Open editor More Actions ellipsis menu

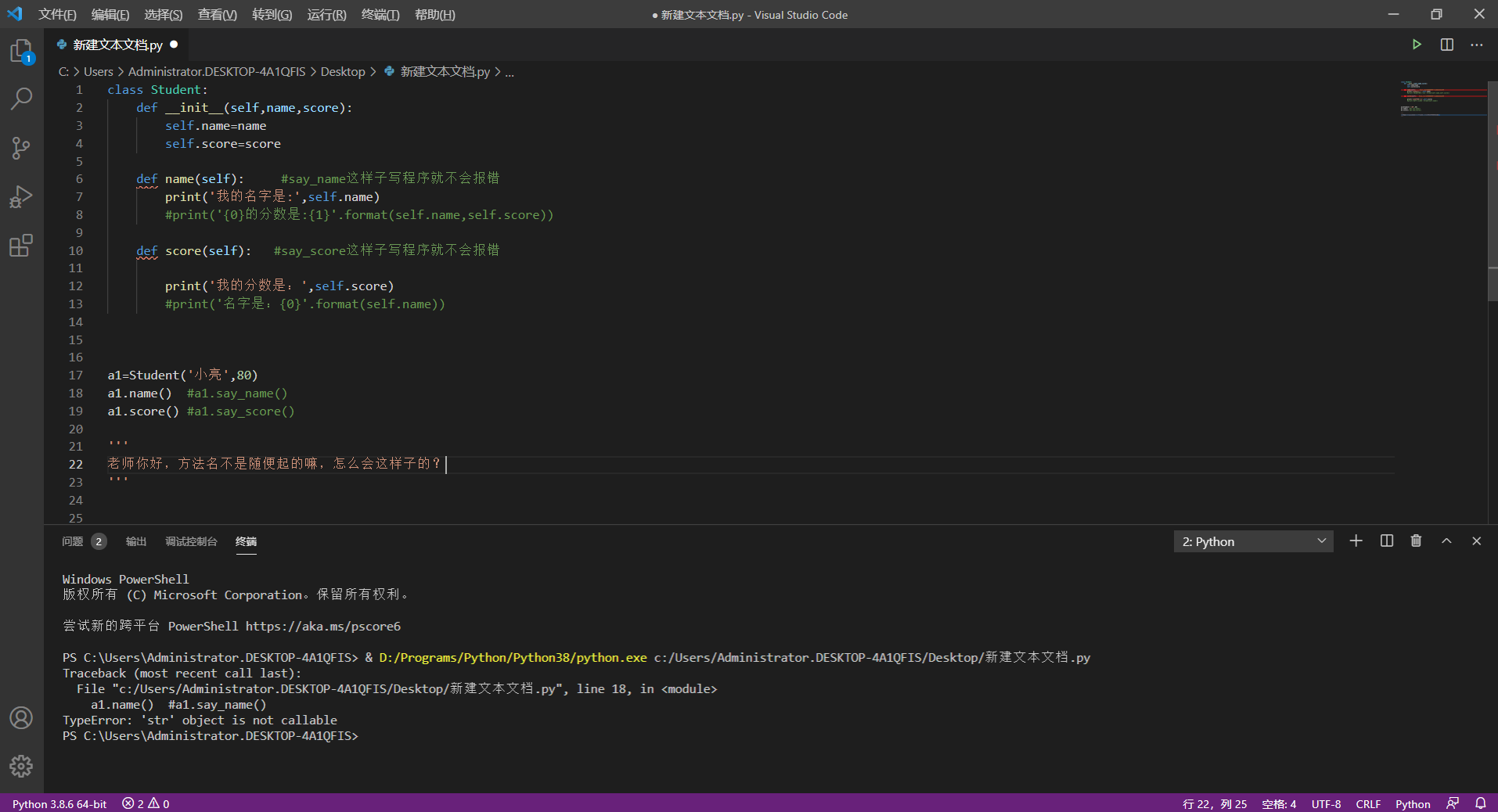pos(1477,45)
